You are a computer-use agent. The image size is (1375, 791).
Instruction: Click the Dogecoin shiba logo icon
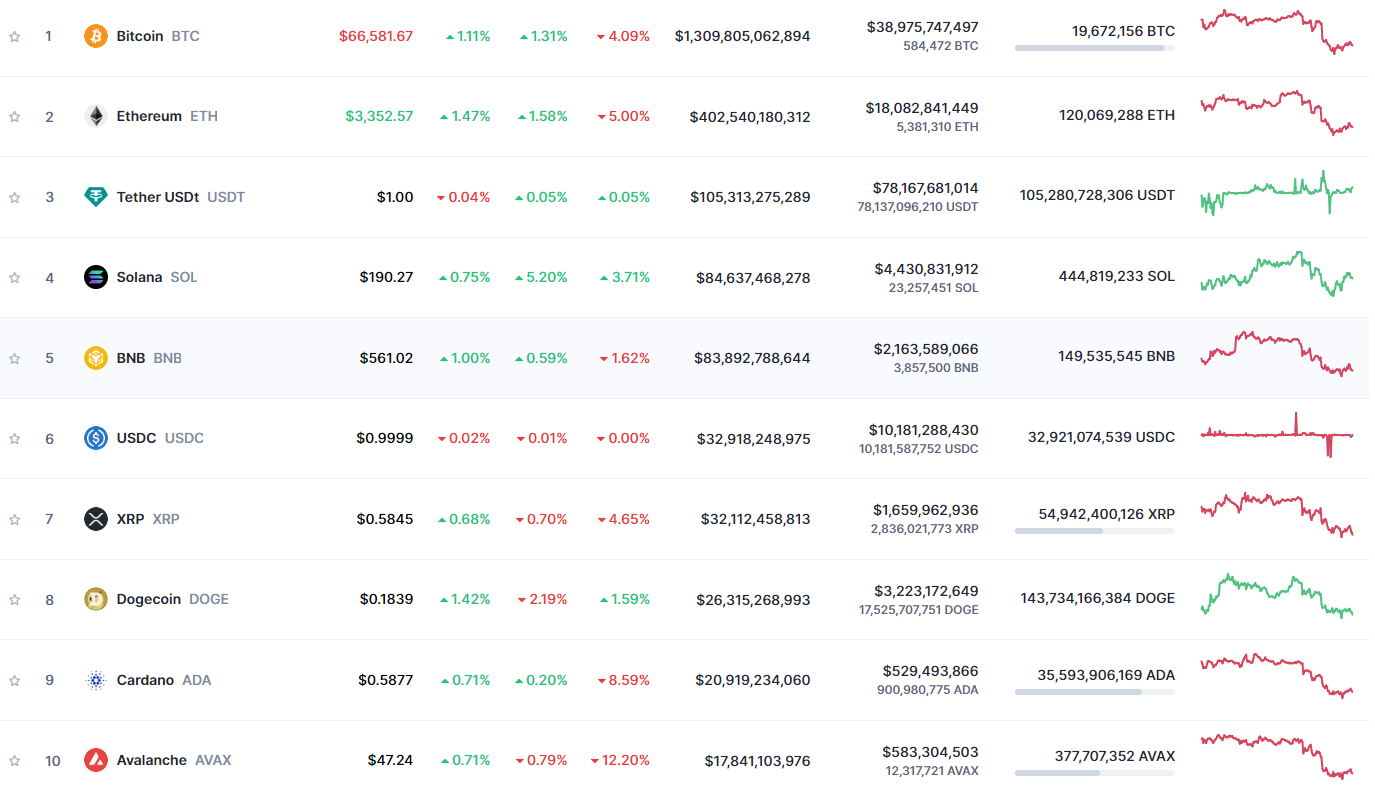click(96, 599)
